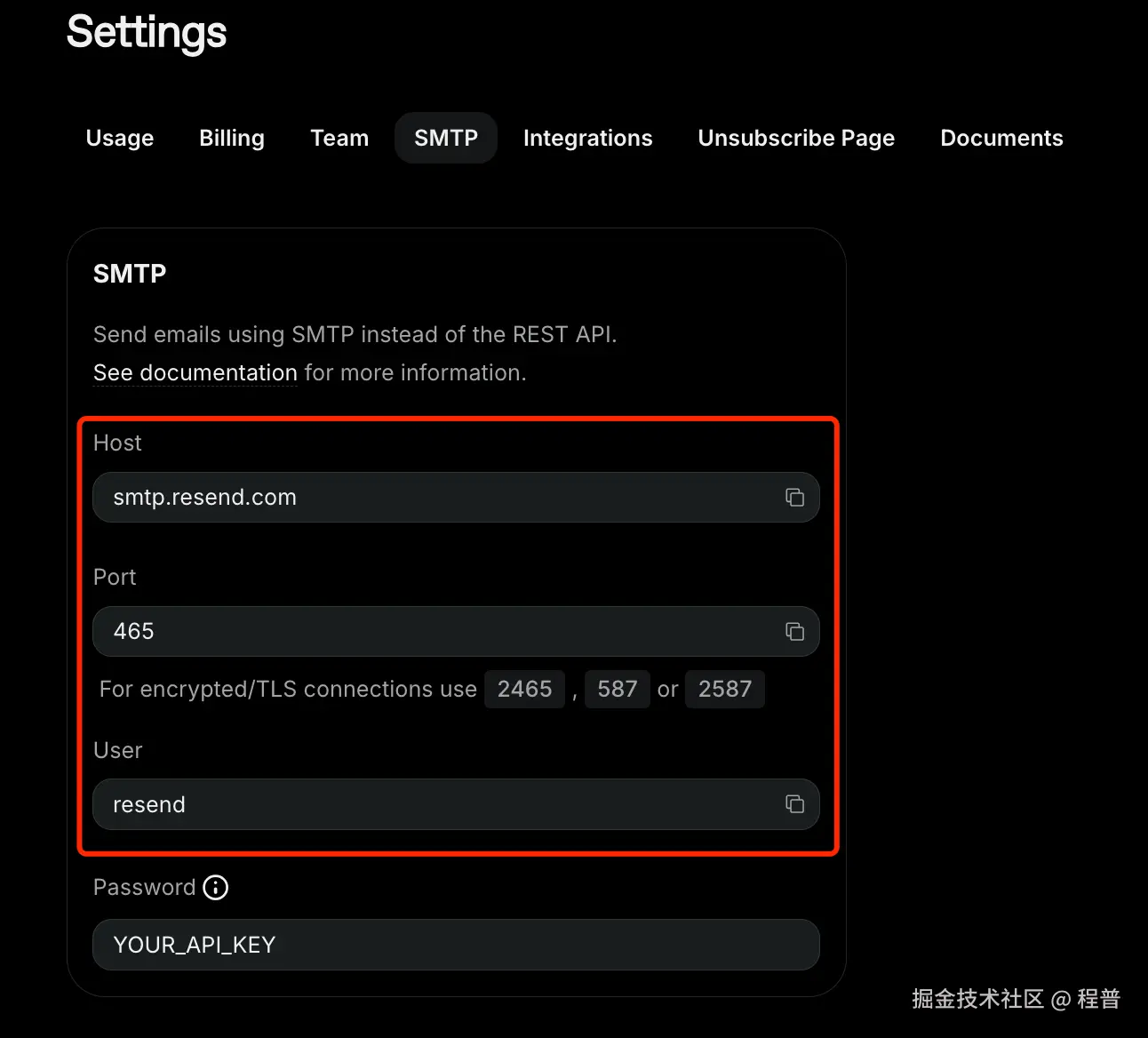Copy the smtp.resend.com host value
The width and height of the screenshot is (1148, 1038).
(x=794, y=498)
